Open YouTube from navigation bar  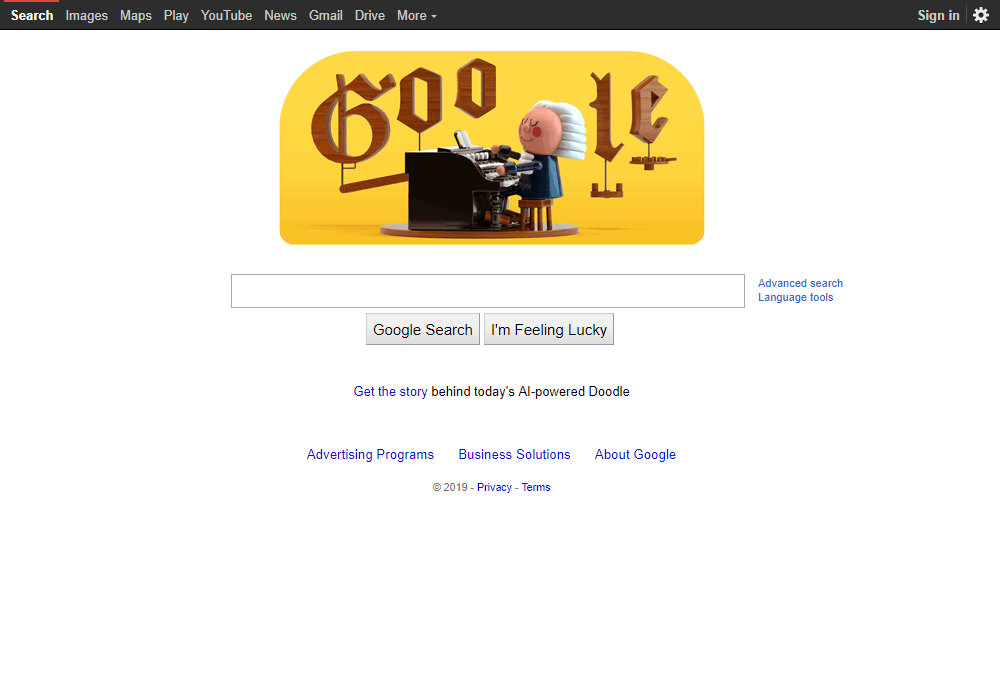coord(226,15)
